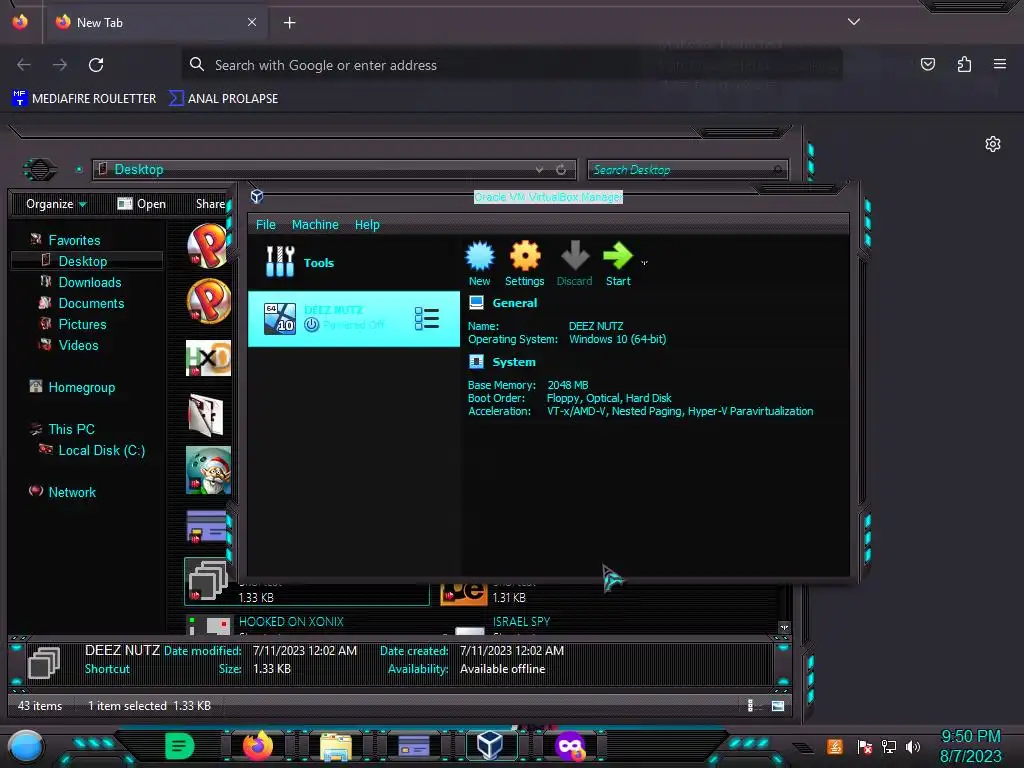The height and width of the screenshot is (768, 1024).
Task: Click the Firefox forward arrow
Action: pos(60,65)
